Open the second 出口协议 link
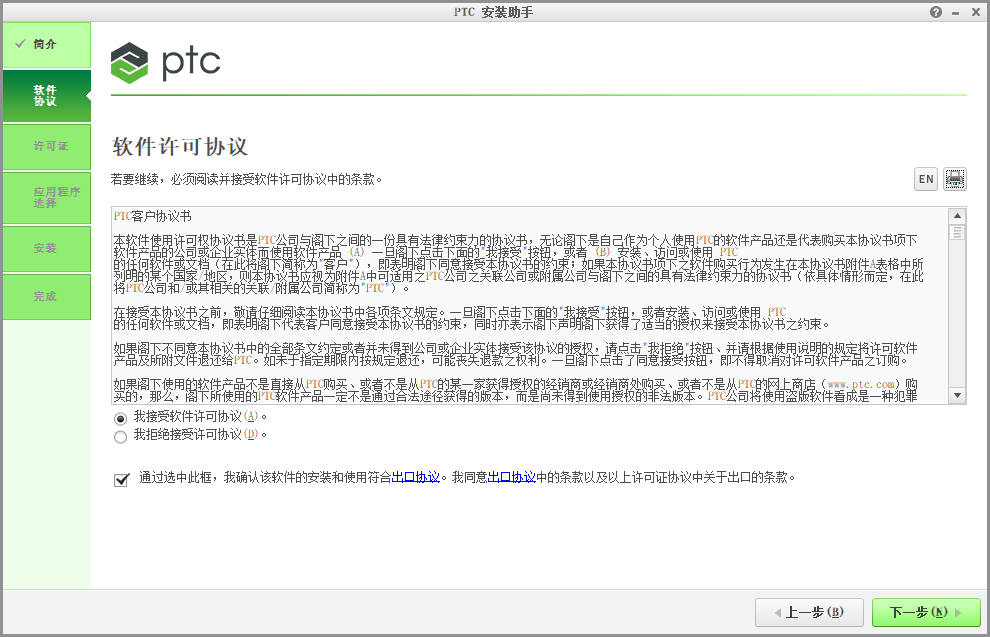The height and width of the screenshot is (637, 990). pos(511,477)
